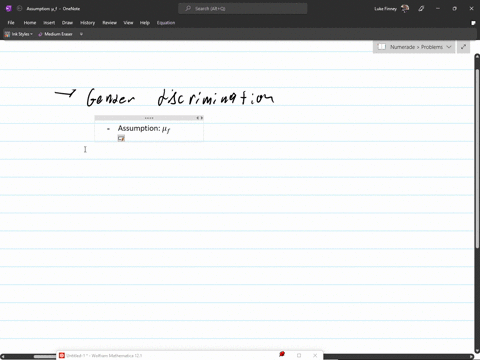The height and width of the screenshot is (360, 480).
Task: Open the Luke Finney account profile
Action: coord(391,9)
